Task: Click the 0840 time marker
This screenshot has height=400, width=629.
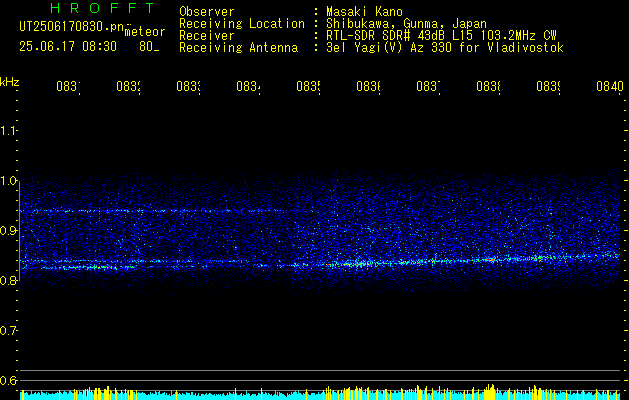Action: point(610,87)
